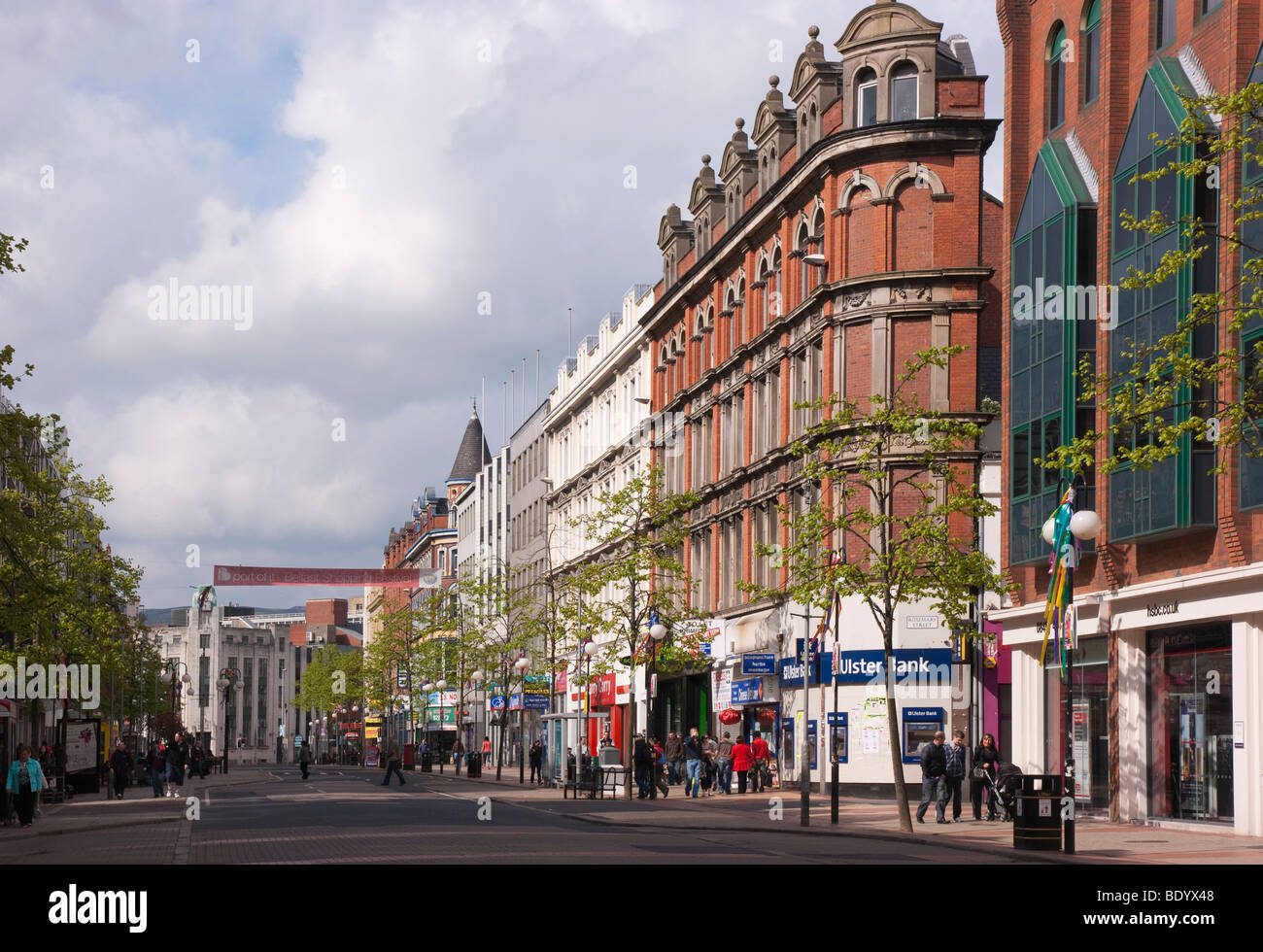
Task: Click the black litter bin on the pavement
Action: [1038, 812]
